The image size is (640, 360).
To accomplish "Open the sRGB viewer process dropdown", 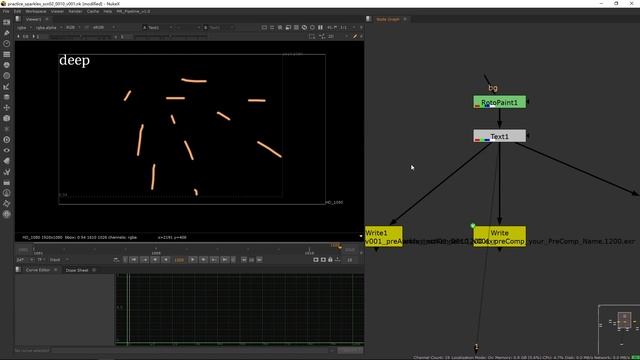I will (104, 27).
